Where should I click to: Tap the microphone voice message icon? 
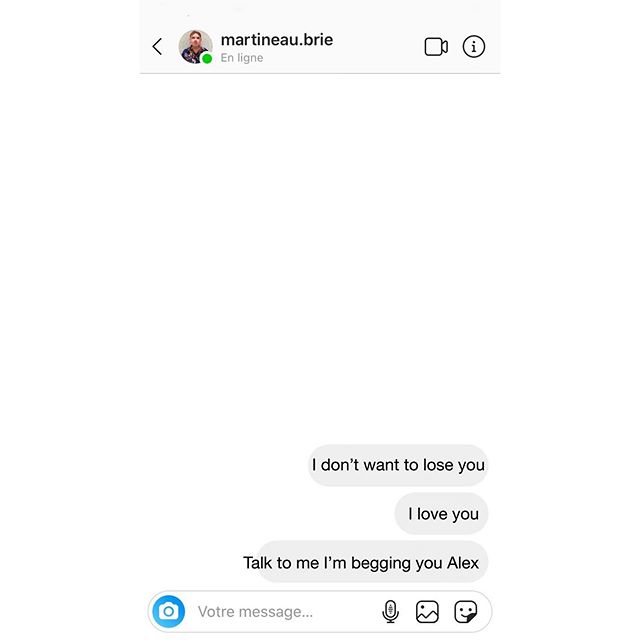tap(390, 611)
